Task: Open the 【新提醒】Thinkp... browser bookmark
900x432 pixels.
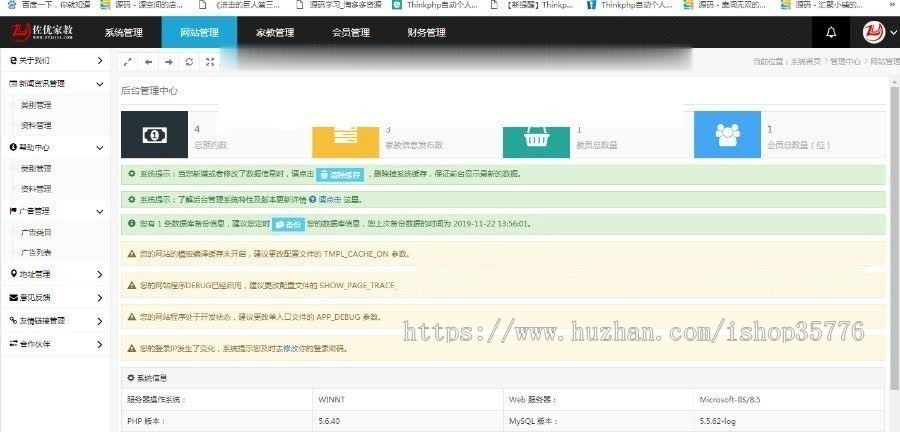Action: point(533,5)
